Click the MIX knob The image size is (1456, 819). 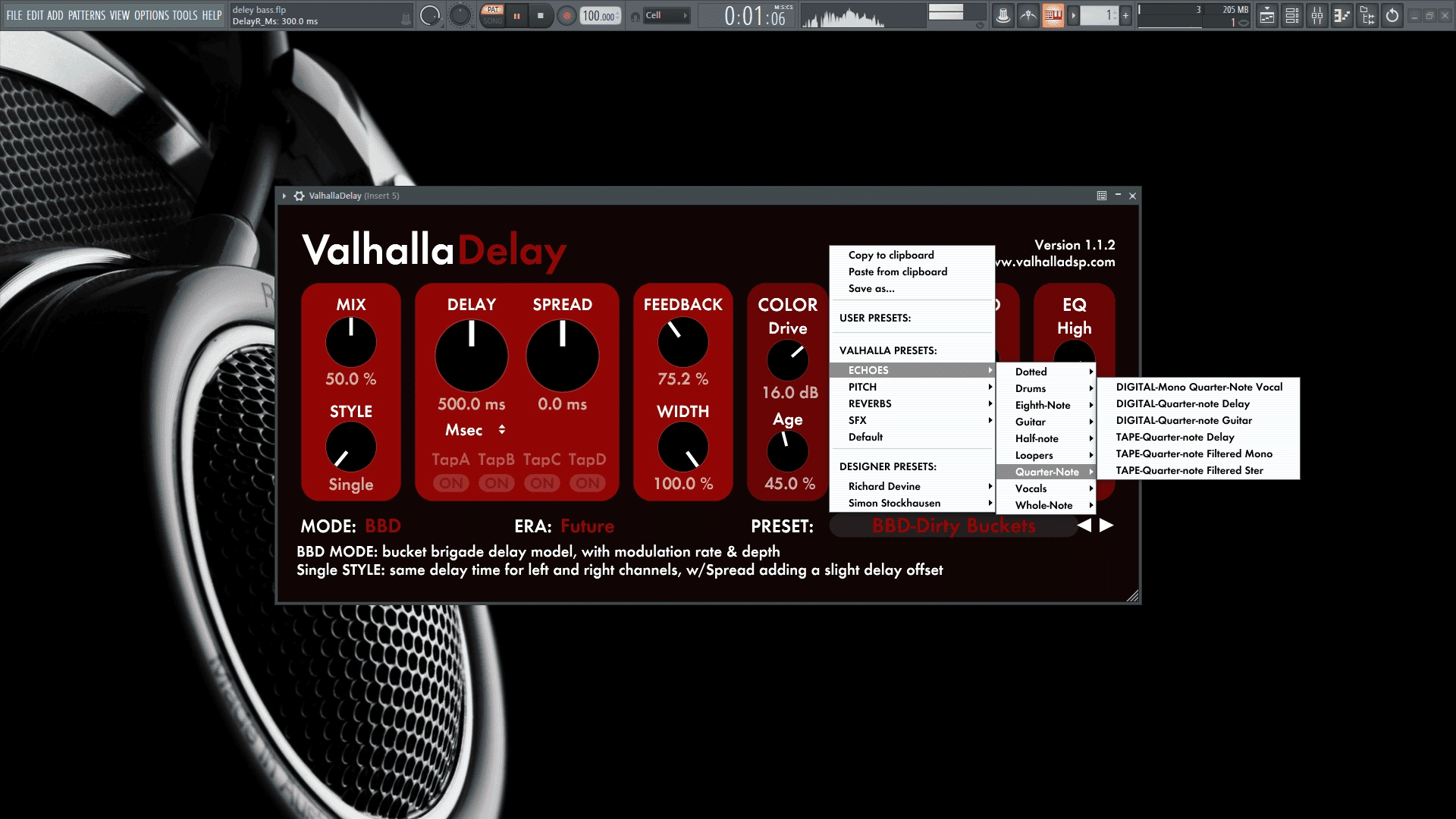pyautogui.click(x=350, y=342)
